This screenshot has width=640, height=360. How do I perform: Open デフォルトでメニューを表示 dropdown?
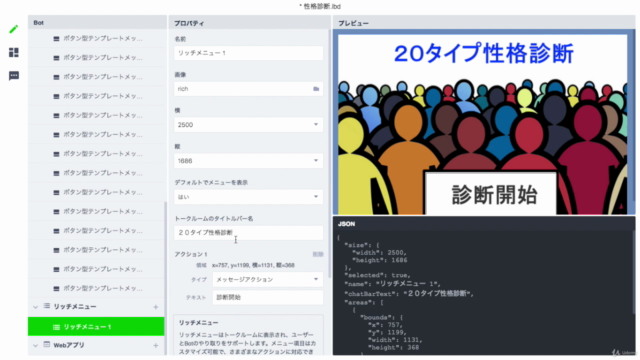[x=248, y=197]
